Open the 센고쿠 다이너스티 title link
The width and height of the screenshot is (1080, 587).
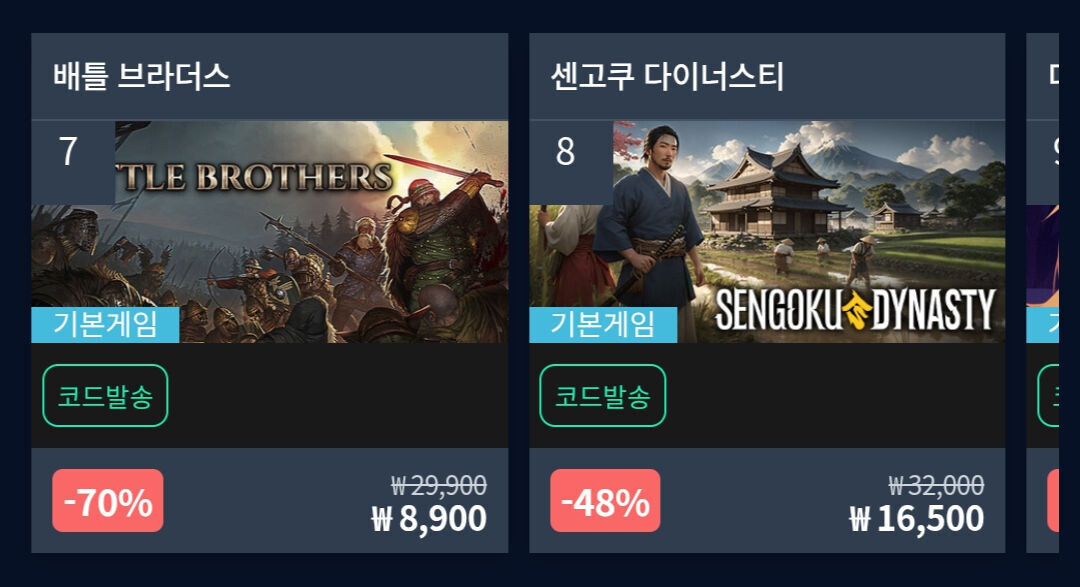(667, 76)
